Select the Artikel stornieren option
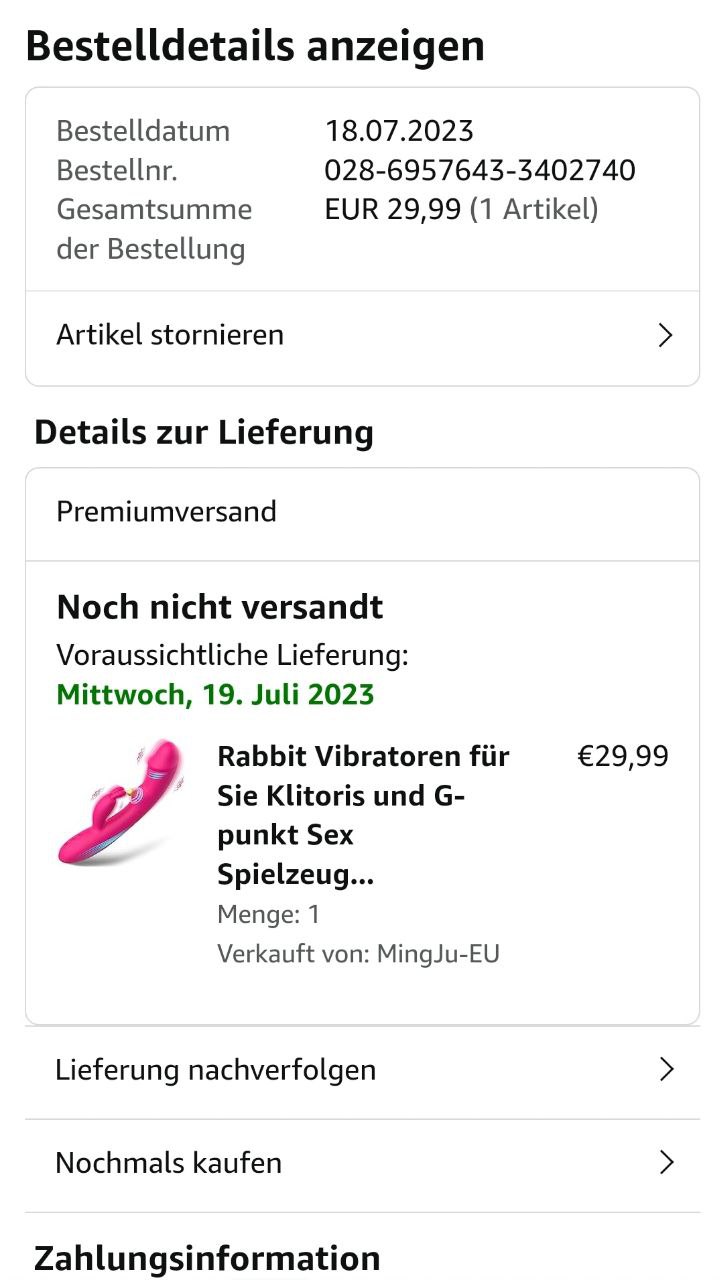Screen dimensions: 723x1280 coord(170,335)
